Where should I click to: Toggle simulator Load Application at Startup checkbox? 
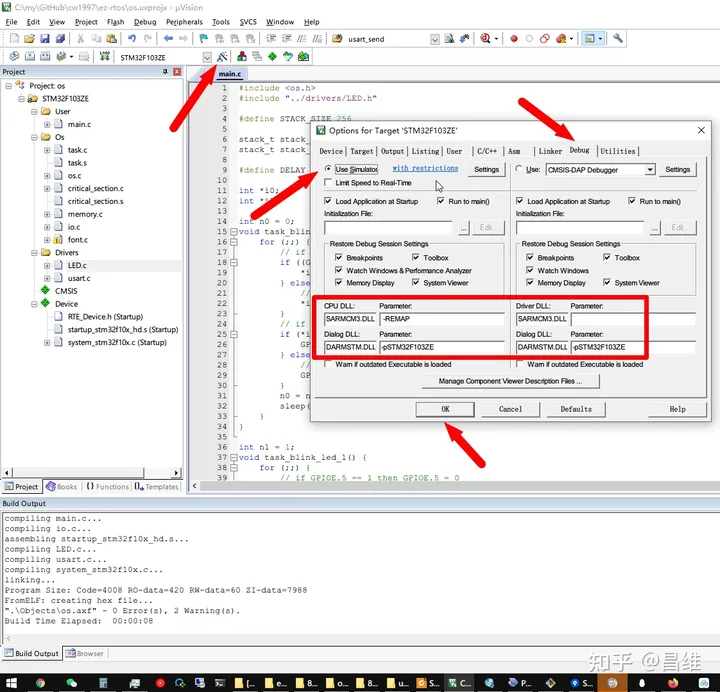(x=328, y=201)
